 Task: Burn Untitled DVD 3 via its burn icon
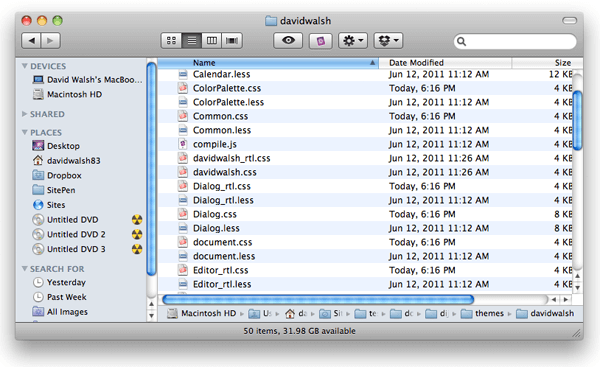click(x=137, y=249)
